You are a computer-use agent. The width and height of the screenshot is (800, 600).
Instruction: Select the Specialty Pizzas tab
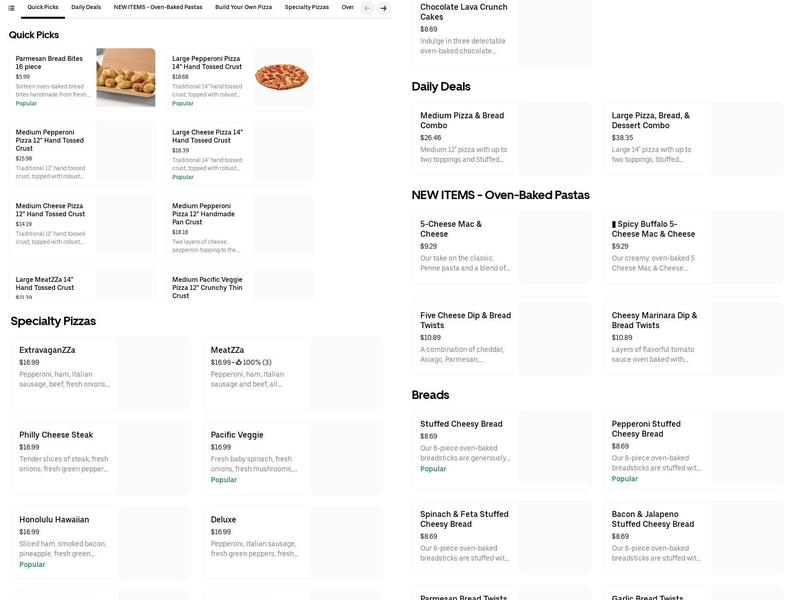(x=308, y=7)
